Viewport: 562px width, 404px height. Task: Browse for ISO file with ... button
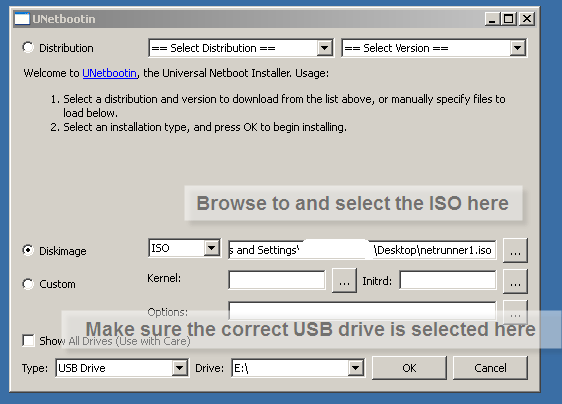[x=515, y=250]
